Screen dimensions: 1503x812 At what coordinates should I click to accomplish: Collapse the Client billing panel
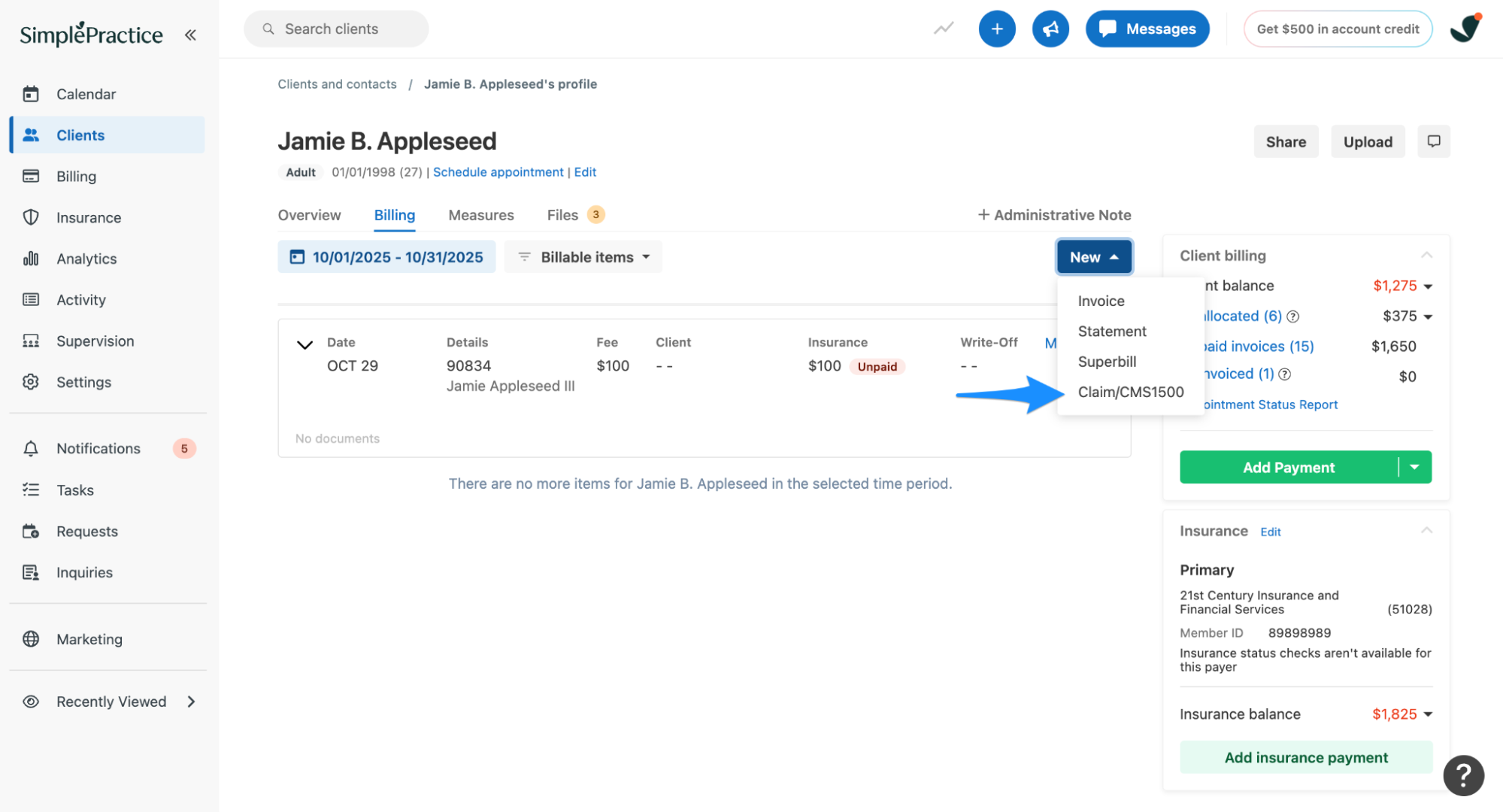pyautogui.click(x=1426, y=256)
